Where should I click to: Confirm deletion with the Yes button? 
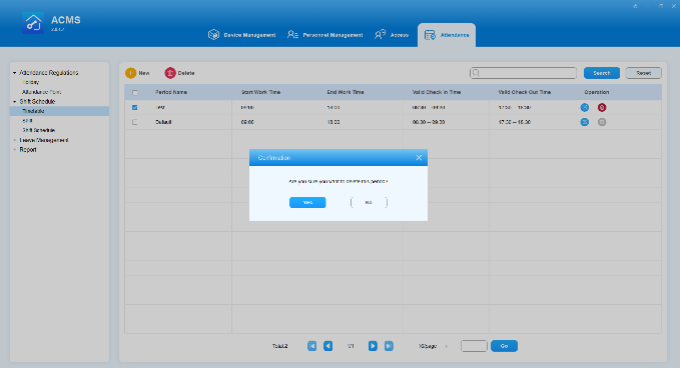pos(307,202)
